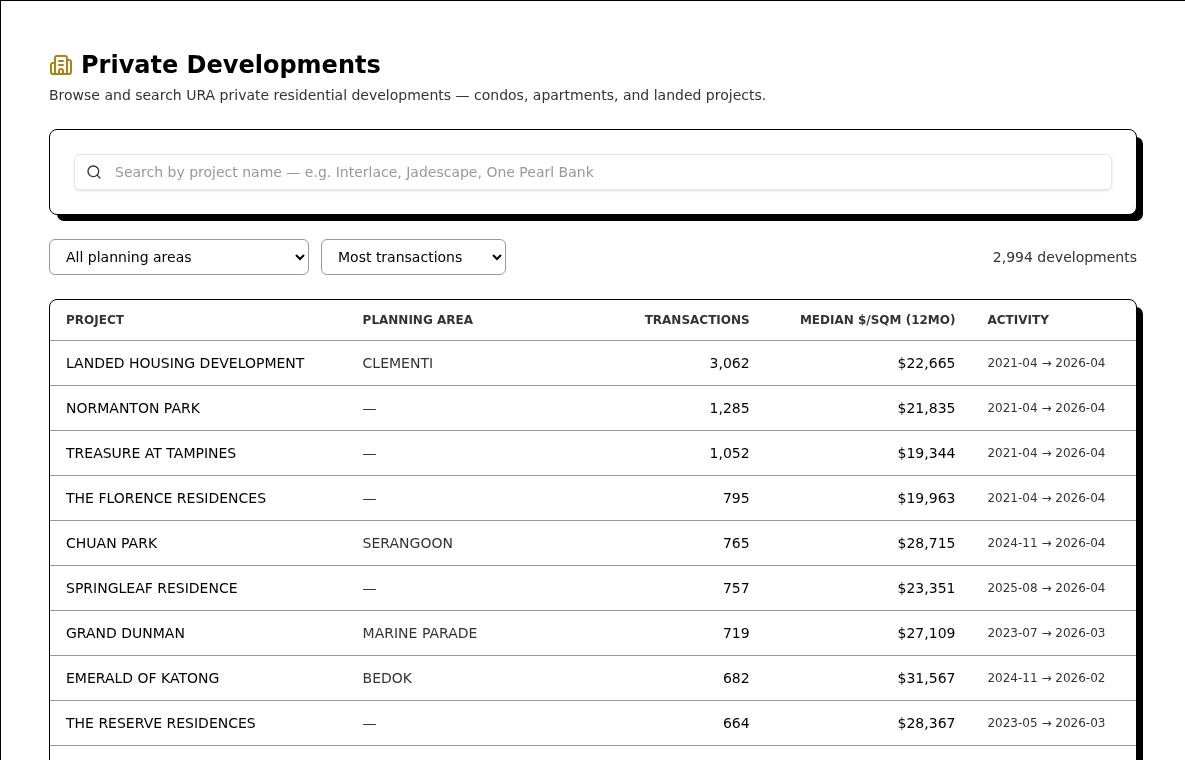1185x760 pixels.
Task: Open the NORMANTON PARK project
Action: [x=133, y=408]
